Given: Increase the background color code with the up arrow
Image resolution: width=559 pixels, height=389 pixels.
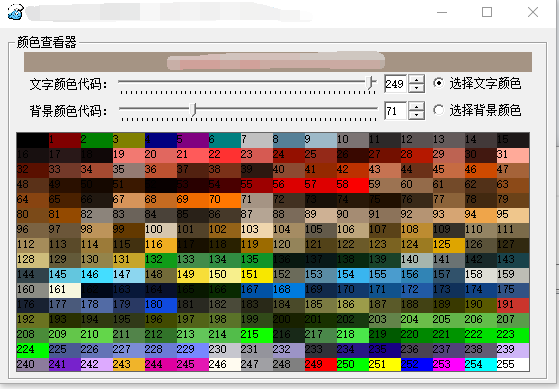Looking at the screenshot, I should point(416,107).
